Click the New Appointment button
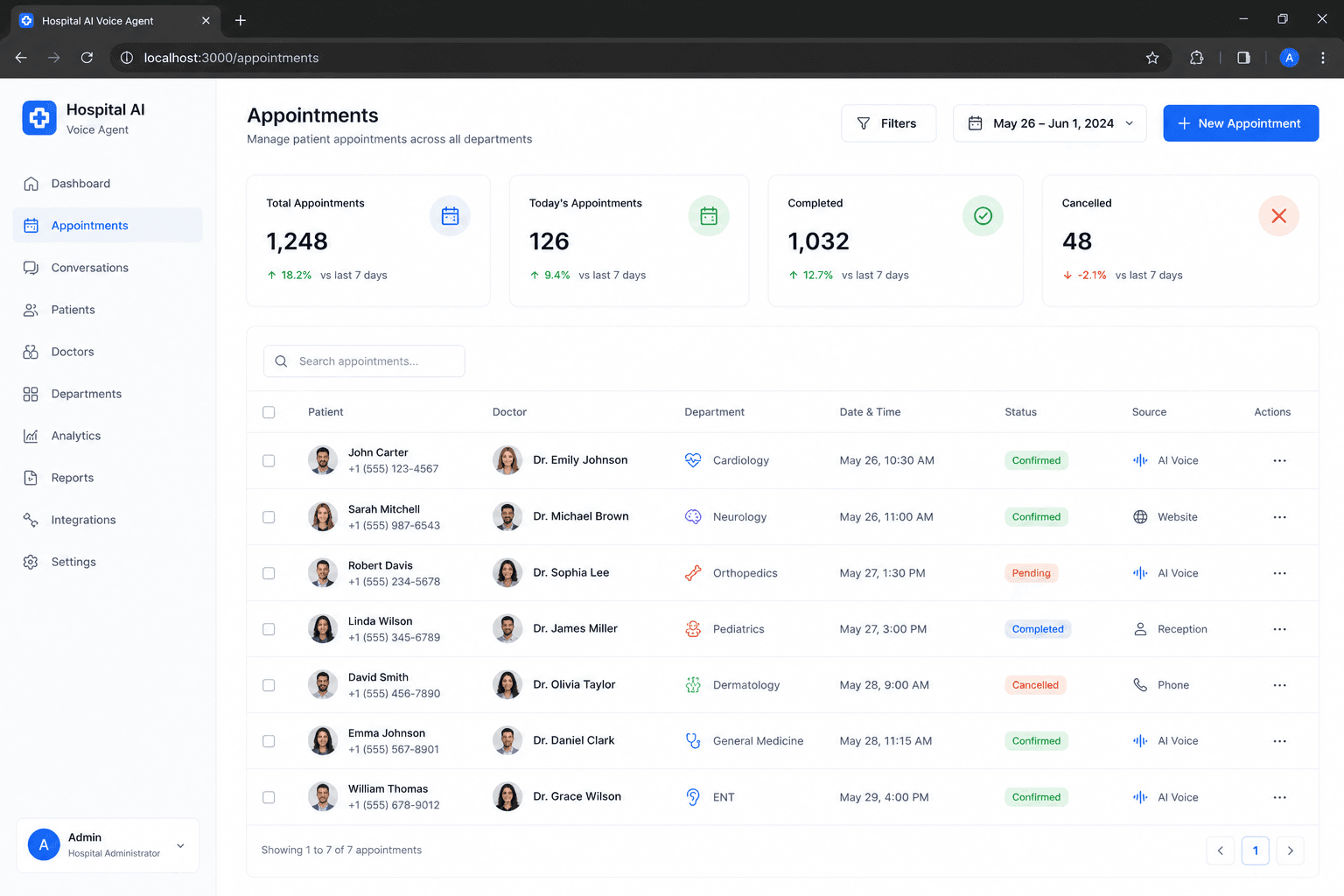 1241,123
